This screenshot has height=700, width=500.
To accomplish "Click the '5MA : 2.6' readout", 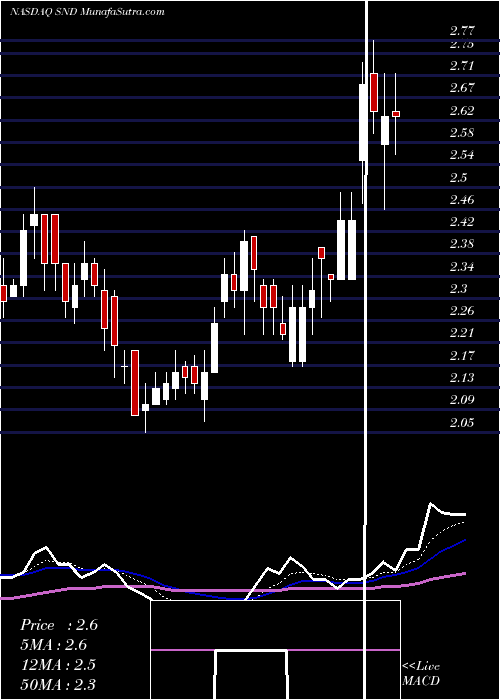I will click(54, 645).
